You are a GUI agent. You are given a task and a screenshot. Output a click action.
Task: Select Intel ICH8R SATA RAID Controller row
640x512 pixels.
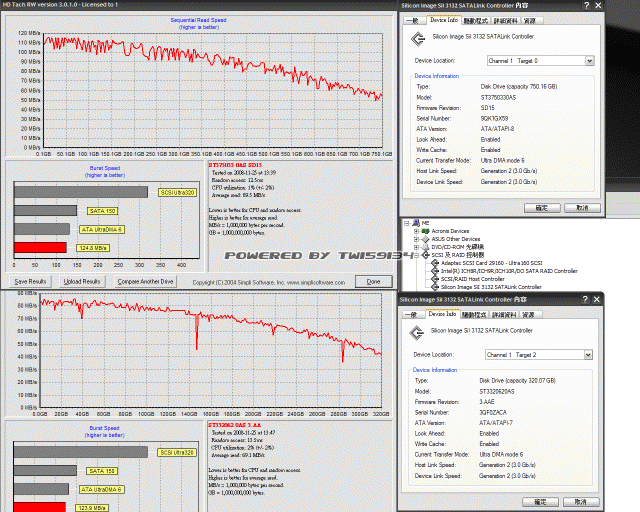[509, 271]
